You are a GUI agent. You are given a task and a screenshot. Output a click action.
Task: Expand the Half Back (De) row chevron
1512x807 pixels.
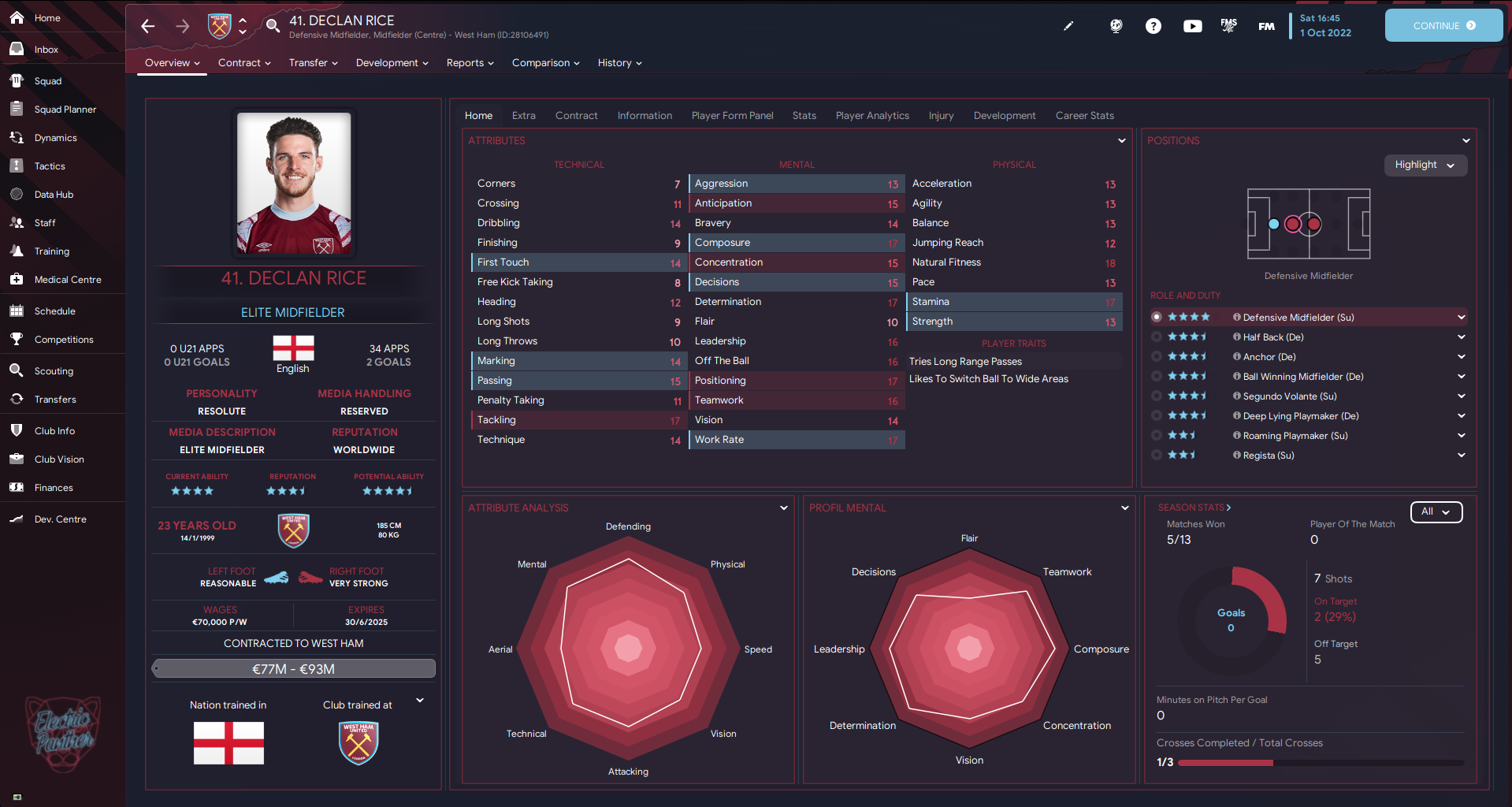point(1462,337)
